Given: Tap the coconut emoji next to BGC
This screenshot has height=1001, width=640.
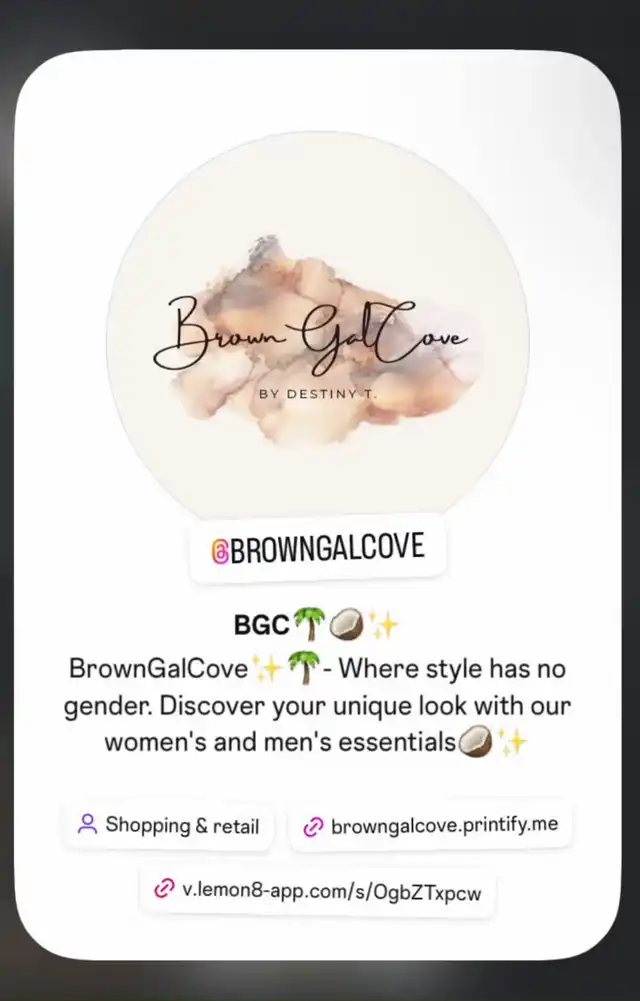Looking at the screenshot, I should pyautogui.click(x=346, y=624).
